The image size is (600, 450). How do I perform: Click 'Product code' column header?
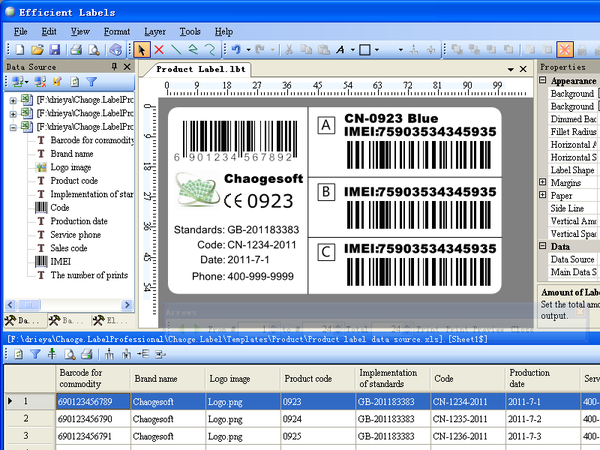(x=318, y=378)
